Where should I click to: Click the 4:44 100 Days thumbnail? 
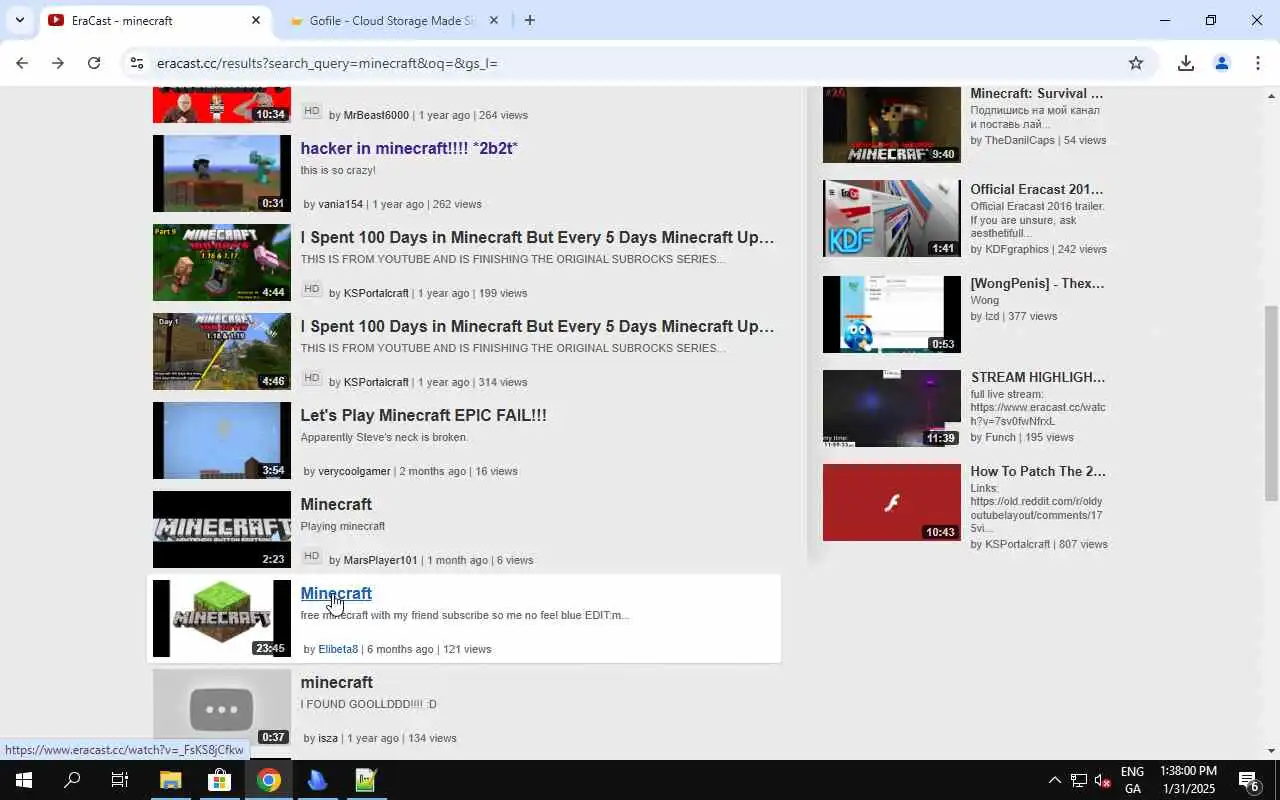(222, 263)
